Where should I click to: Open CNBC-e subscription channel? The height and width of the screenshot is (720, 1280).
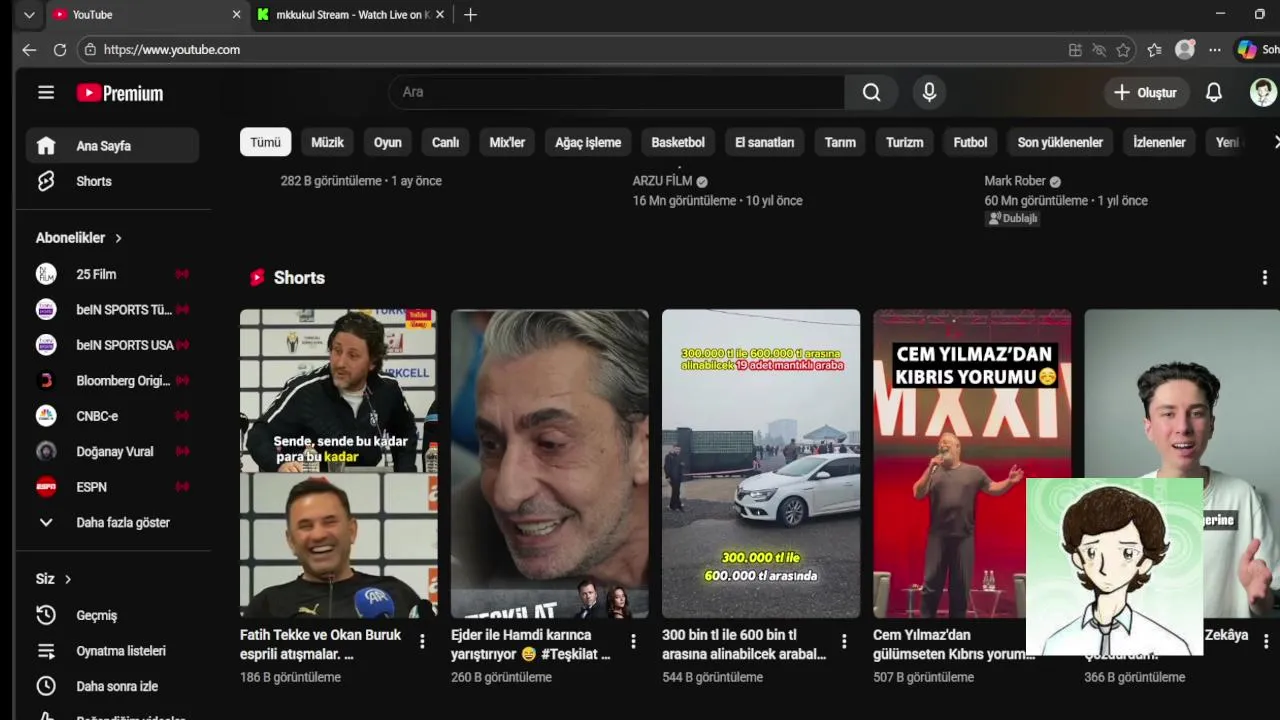113,416
